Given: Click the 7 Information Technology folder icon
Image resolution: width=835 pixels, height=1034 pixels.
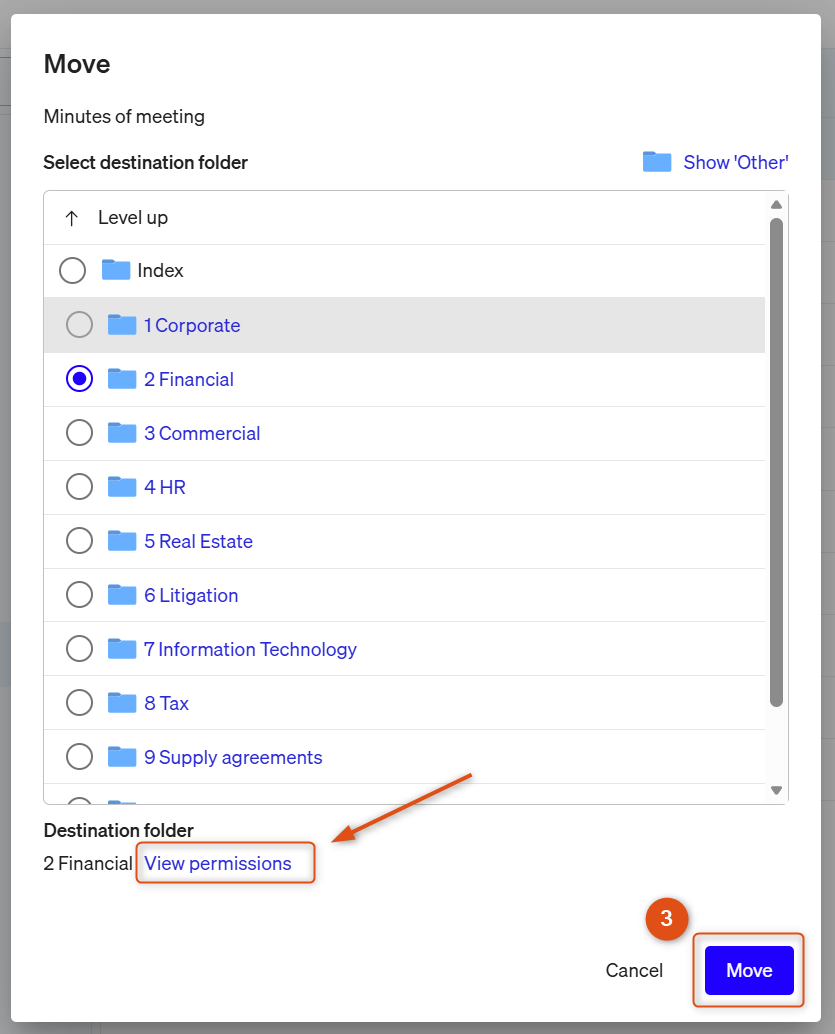Looking at the screenshot, I should (122, 649).
